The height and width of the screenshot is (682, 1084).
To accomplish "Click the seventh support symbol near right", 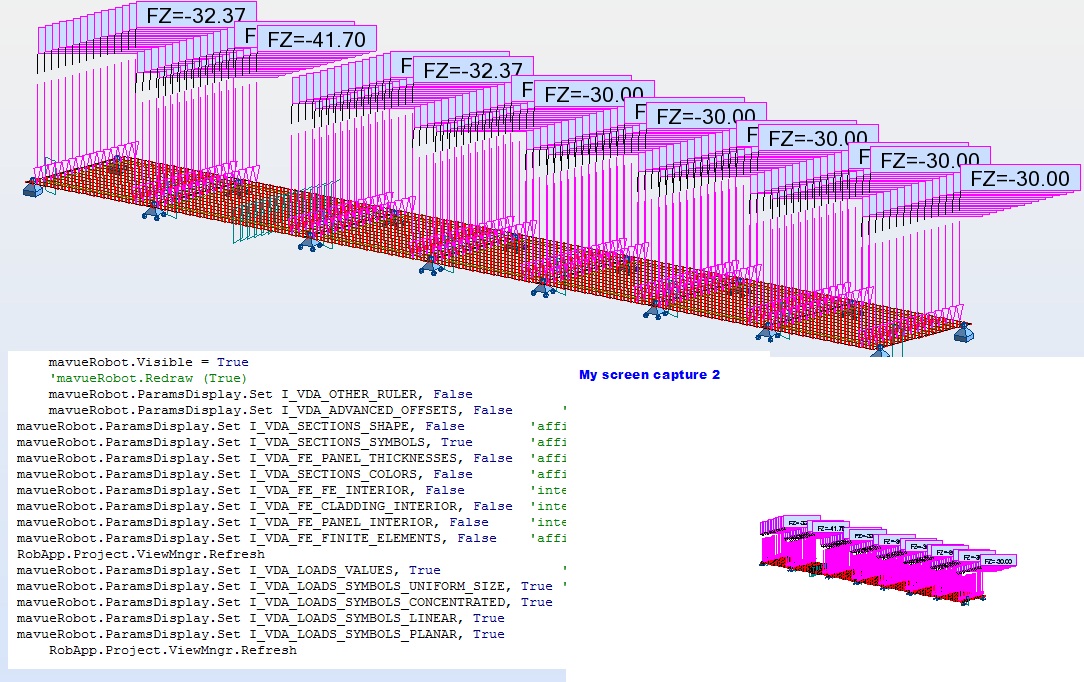I will (x=767, y=333).
